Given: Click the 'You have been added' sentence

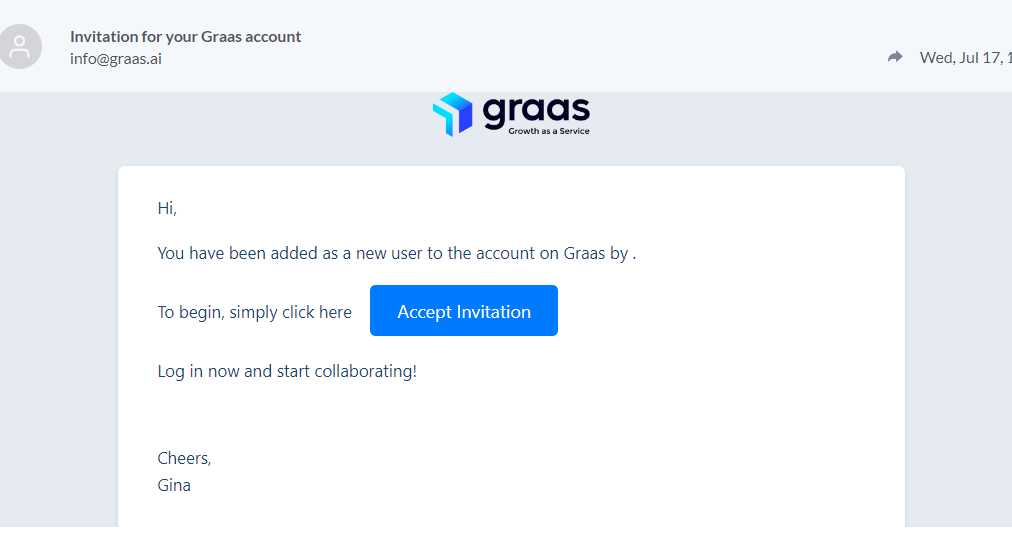Looking at the screenshot, I should (396, 253).
